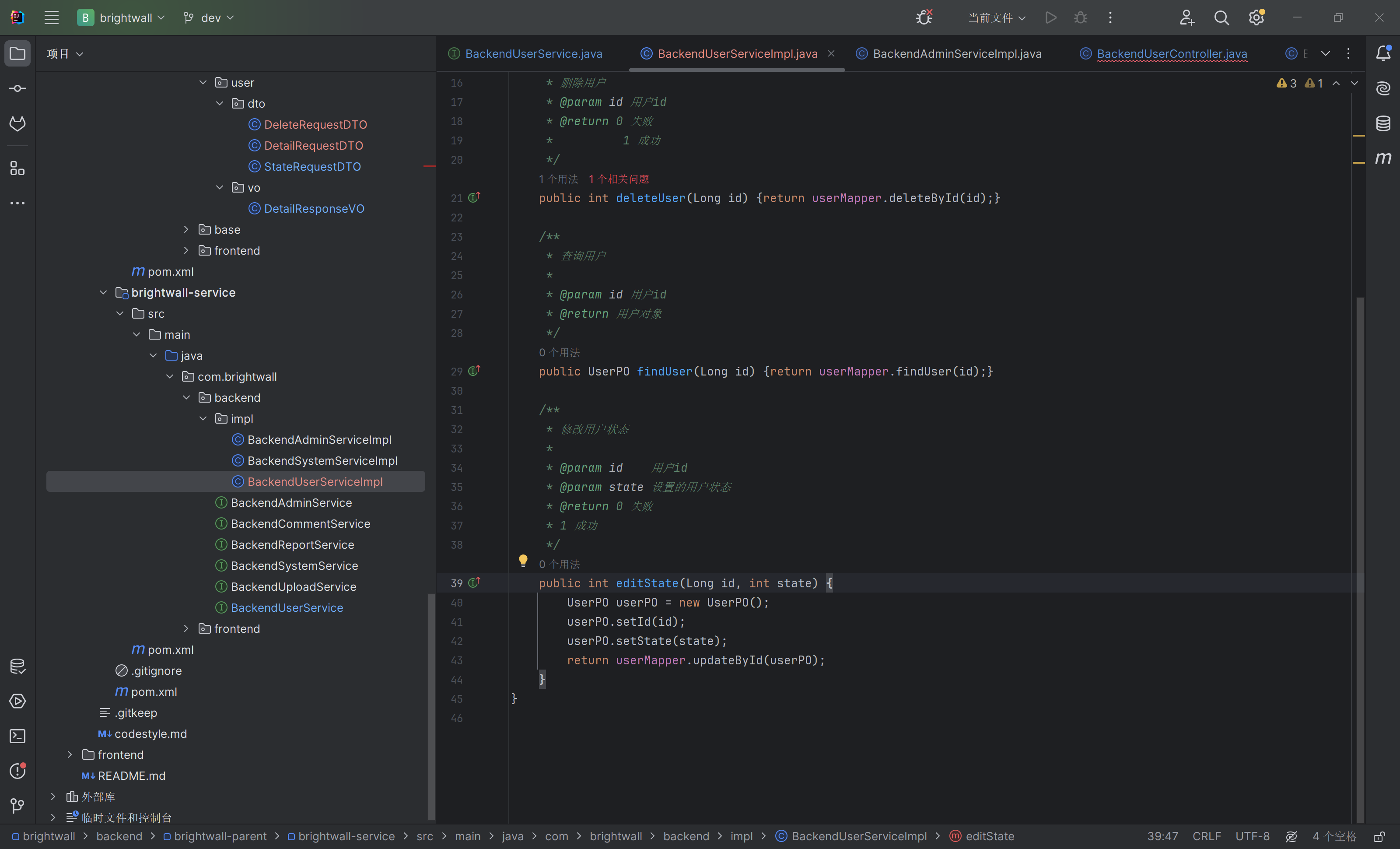Toggle the main menu hamburger button
The height and width of the screenshot is (849, 1400).
tap(52, 18)
